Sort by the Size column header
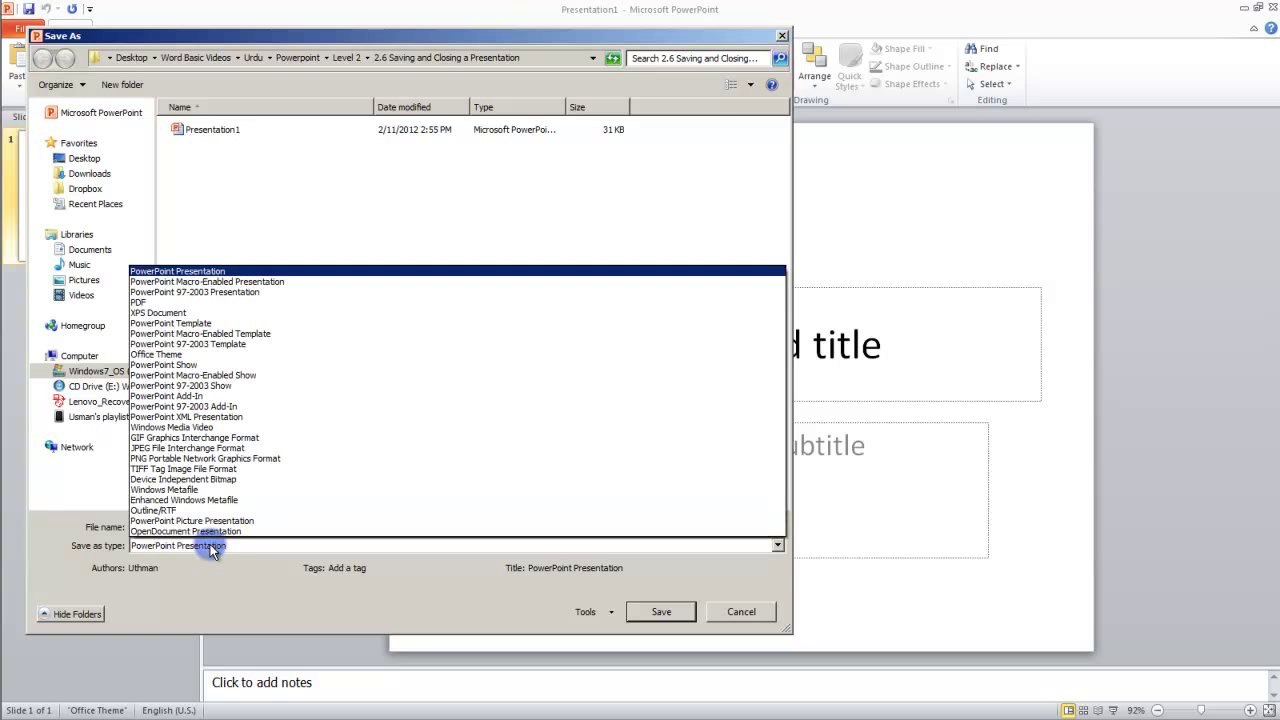The height and width of the screenshot is (720, 1280). pyautogui.click(x=597, y=107)
